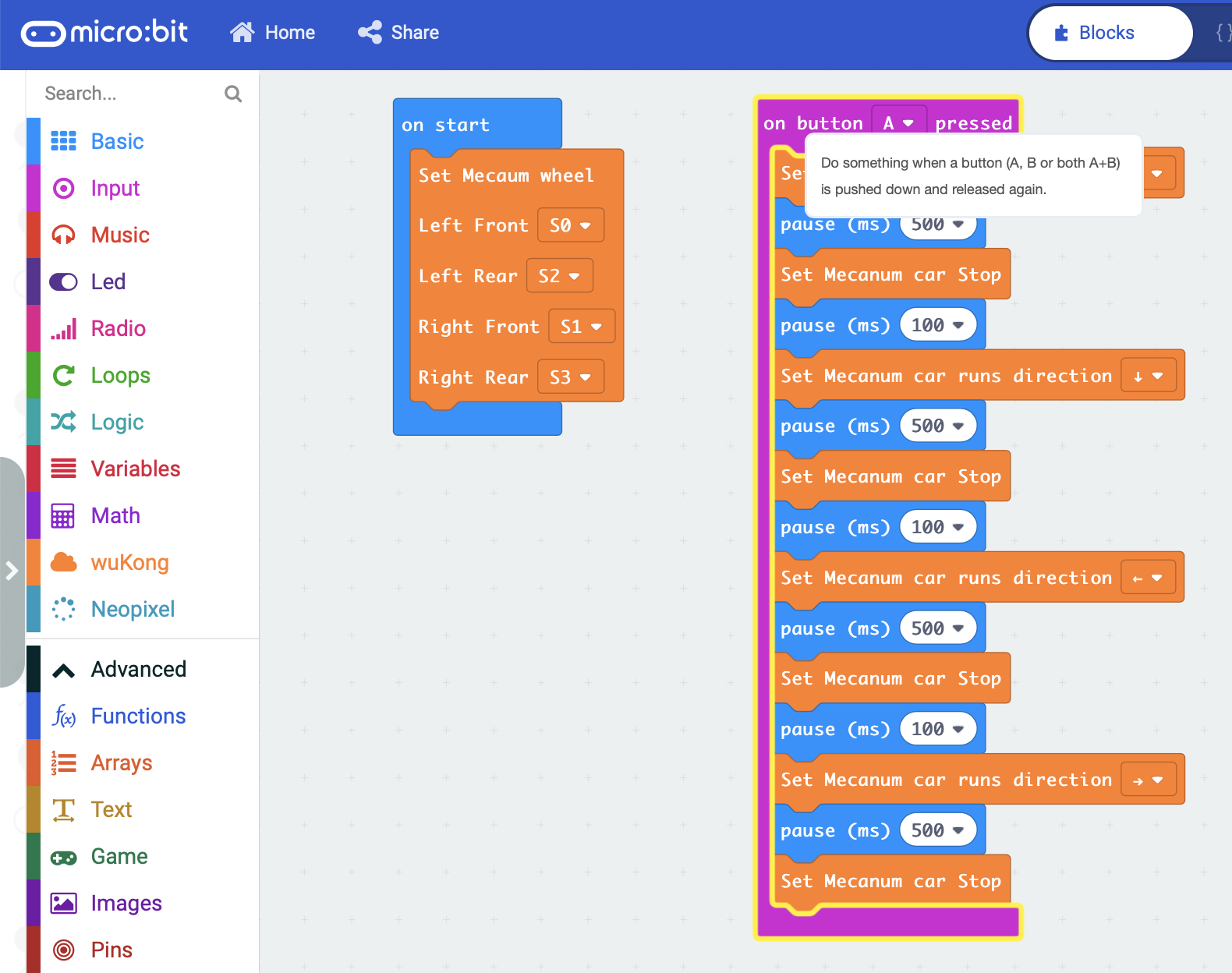Viewport: 1232px width, 973px height.
Task: Open the Math calculator icon category
Action: pos(63,515)
